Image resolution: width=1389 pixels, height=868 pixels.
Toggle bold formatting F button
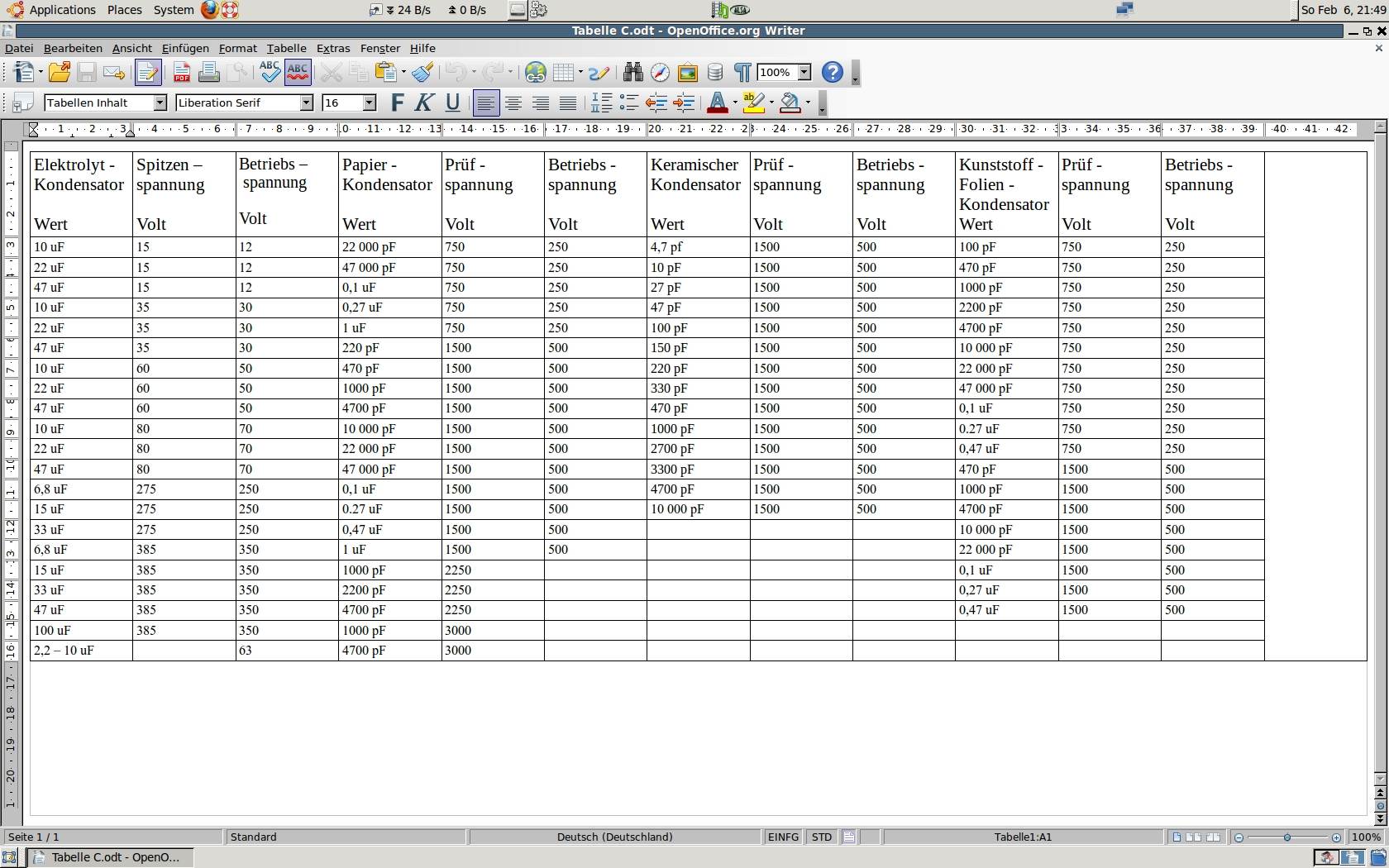pyautogui.click(x=397, y=103)
